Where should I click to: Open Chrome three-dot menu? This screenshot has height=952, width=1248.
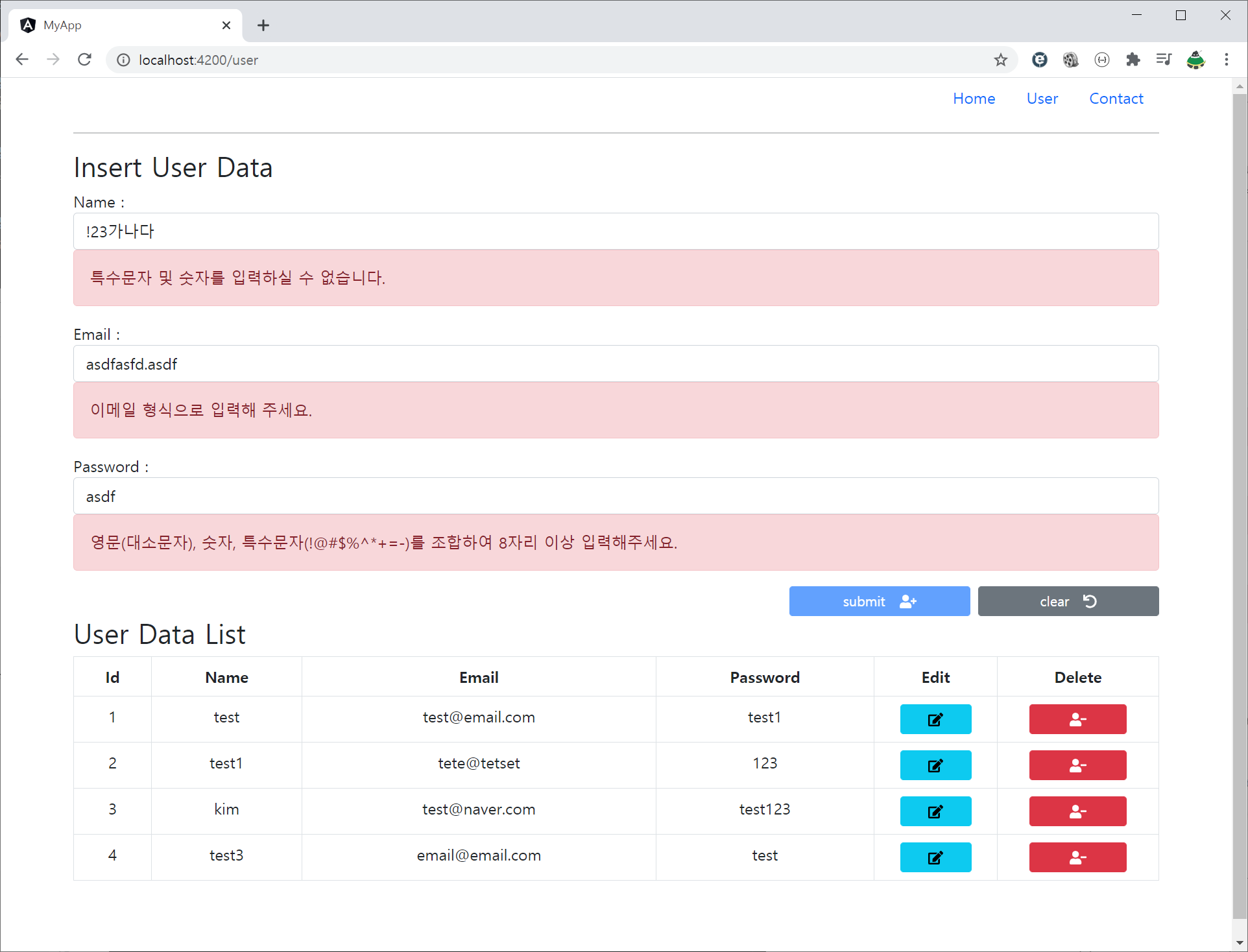(1226, 60)
